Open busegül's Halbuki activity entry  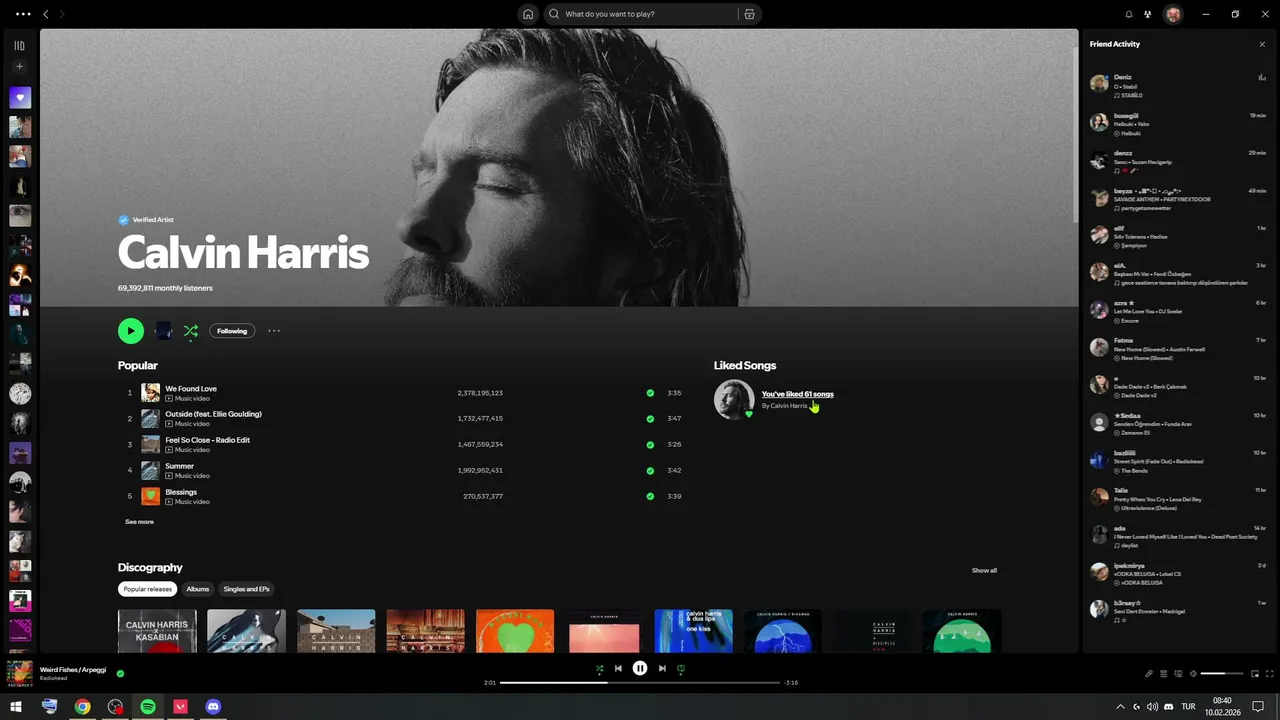coord(1178,124)
